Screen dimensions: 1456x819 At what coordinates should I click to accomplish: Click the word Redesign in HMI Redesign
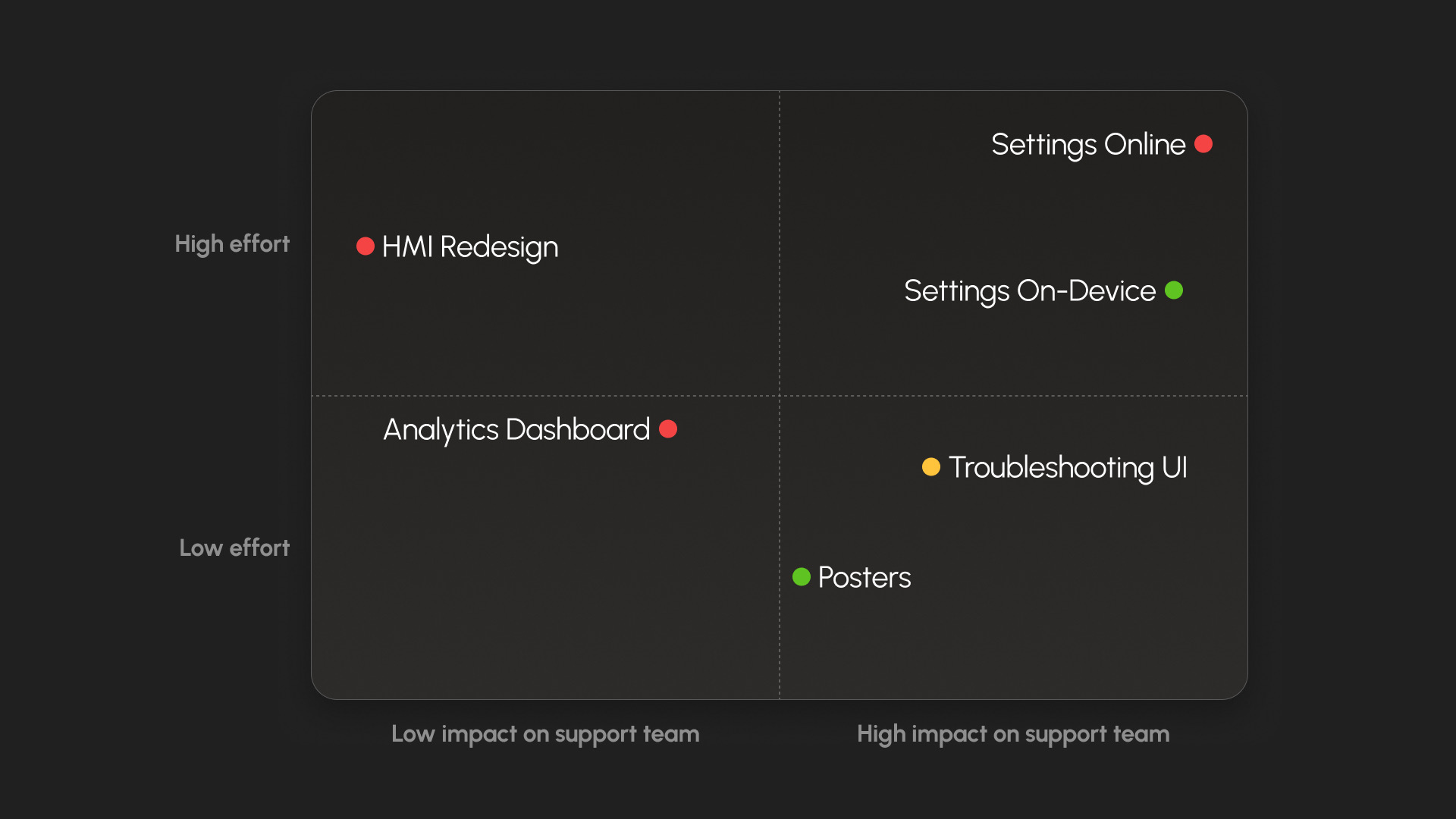click(499, 247)
